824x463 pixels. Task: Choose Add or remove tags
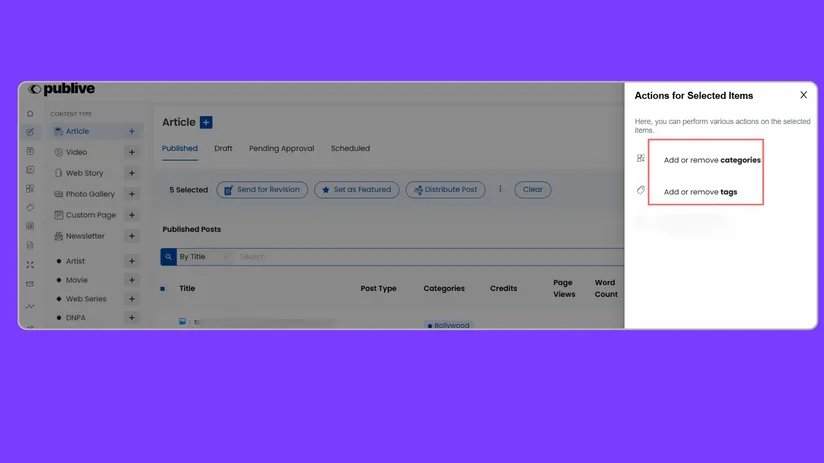click(701, 192)
